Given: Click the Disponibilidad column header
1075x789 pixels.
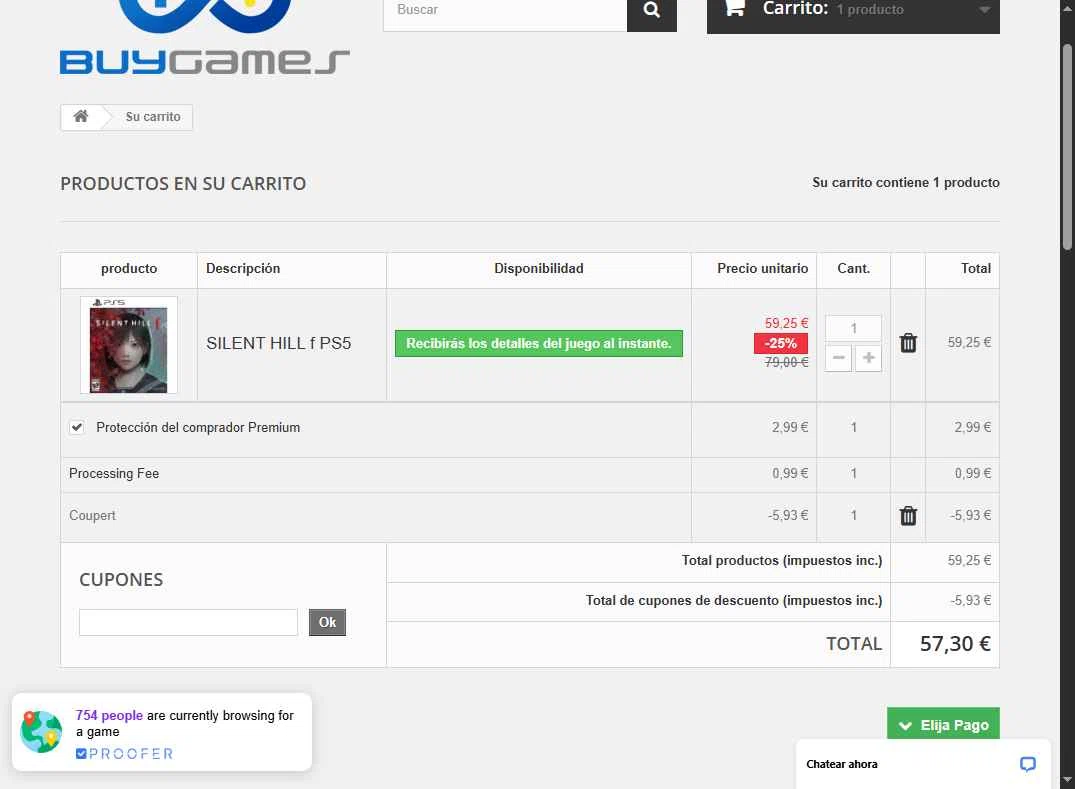Looking at the screenshot, I should (x=539, y=268).
